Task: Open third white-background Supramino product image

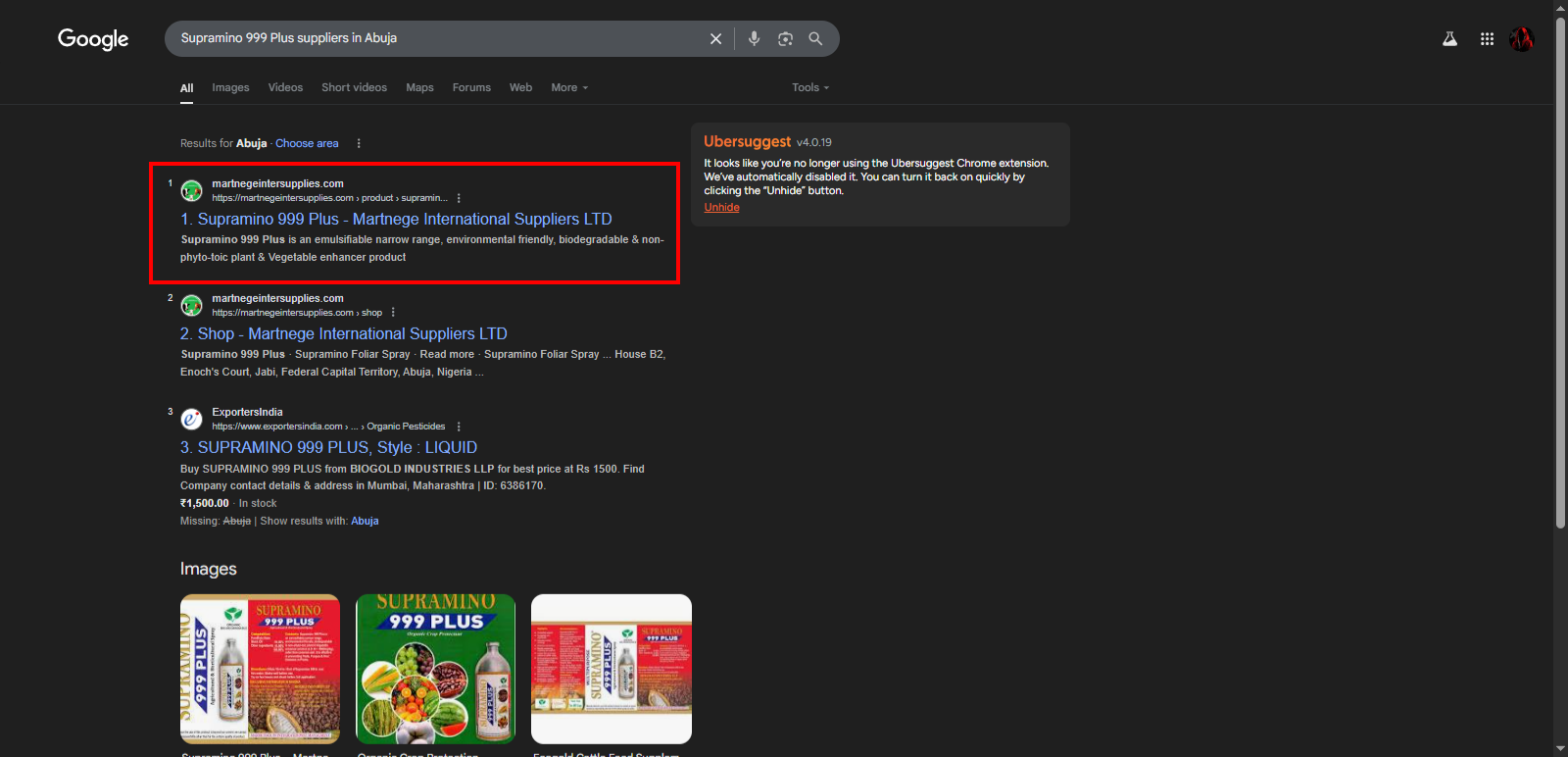Action: [612, 669]
